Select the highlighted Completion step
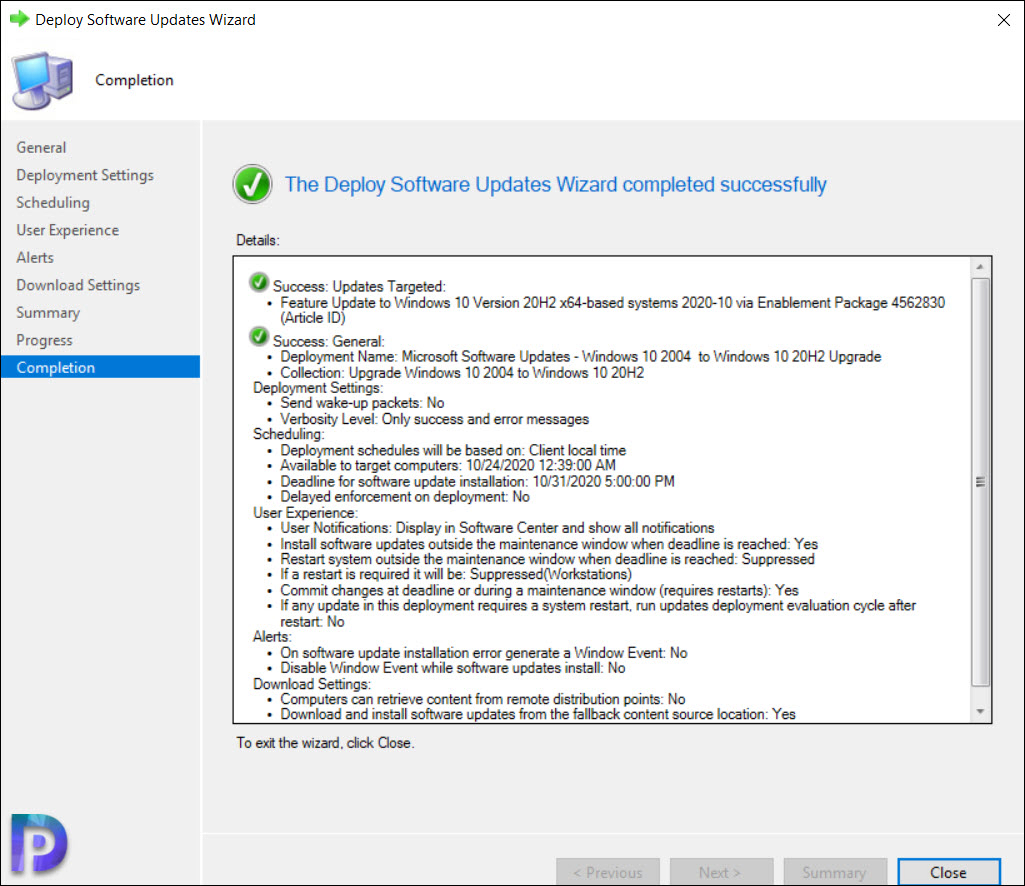The width and height of the screenshot is (1025, 886). tap(101, 367)
